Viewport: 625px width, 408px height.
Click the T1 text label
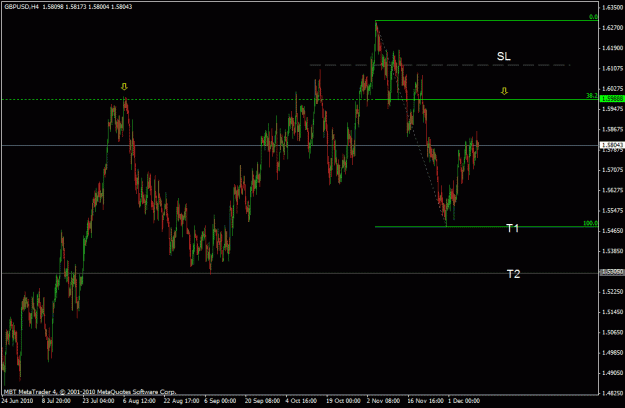coord(512,228)
